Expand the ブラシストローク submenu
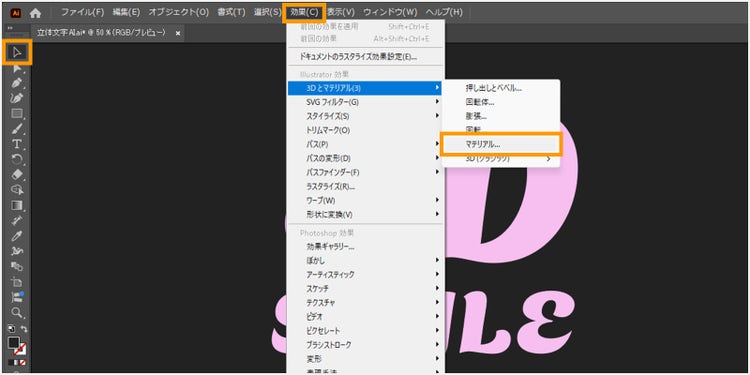 click(366, 345)
